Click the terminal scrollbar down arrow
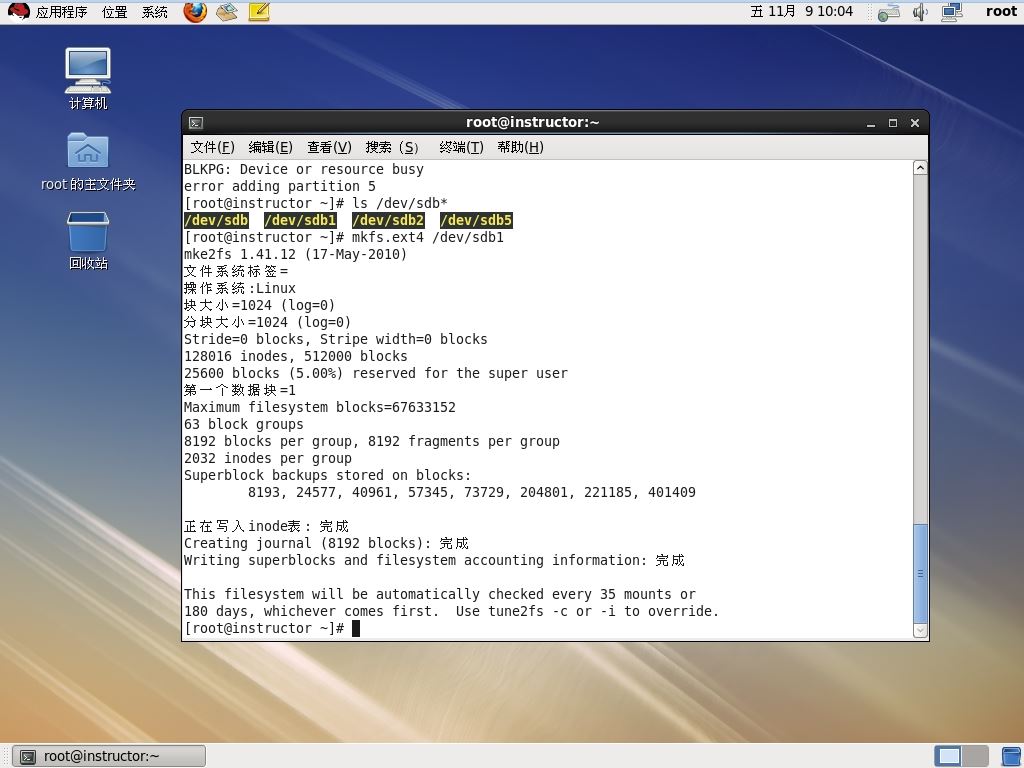 [920, 630]
